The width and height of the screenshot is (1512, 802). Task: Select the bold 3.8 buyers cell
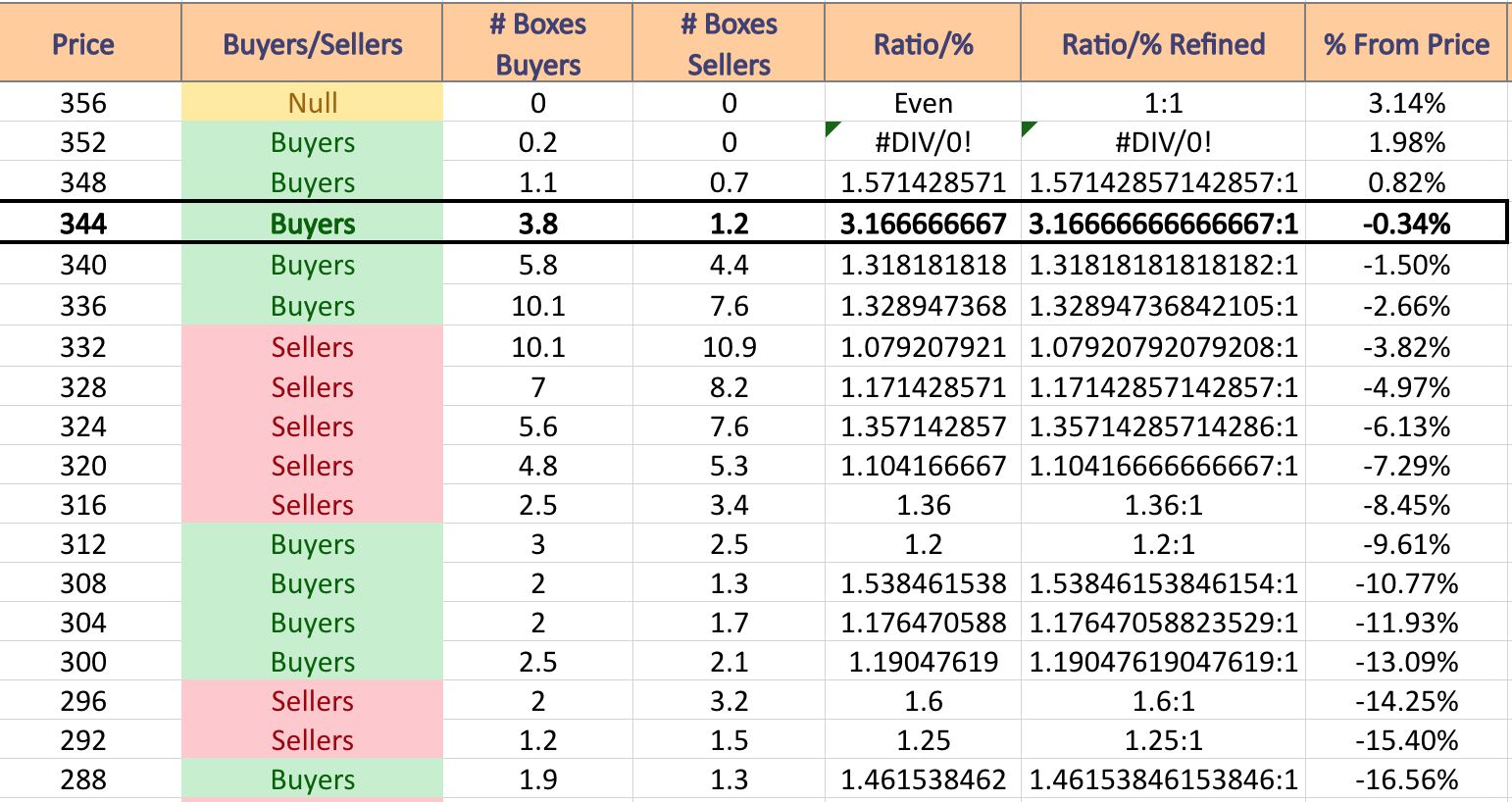[537, 224]
